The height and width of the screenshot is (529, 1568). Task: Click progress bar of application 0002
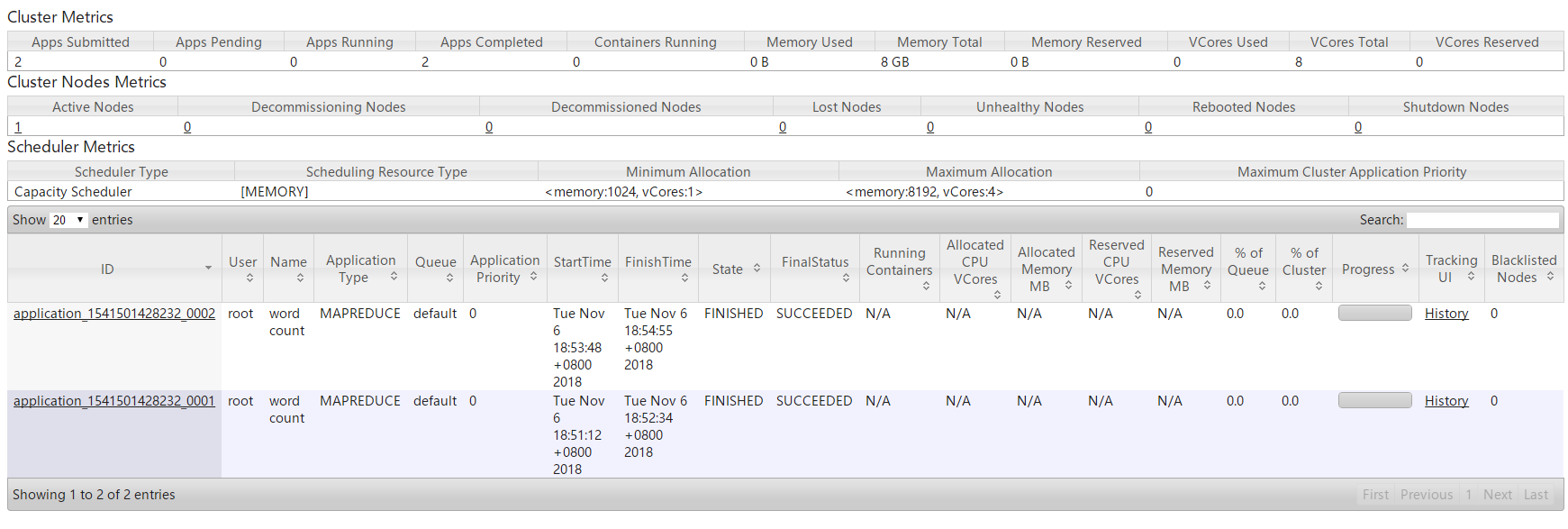point(1374,313)
